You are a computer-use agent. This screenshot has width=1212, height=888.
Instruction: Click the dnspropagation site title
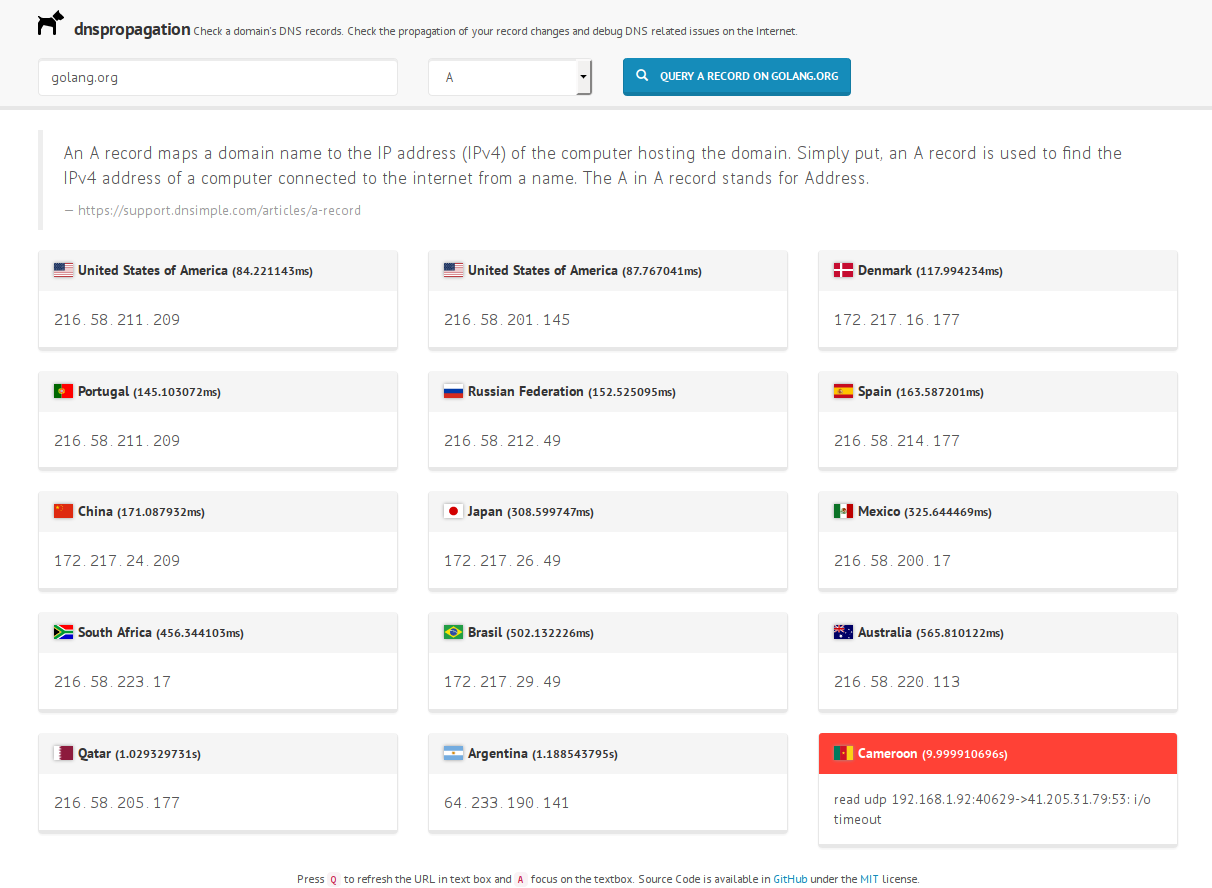pos(132,29)
